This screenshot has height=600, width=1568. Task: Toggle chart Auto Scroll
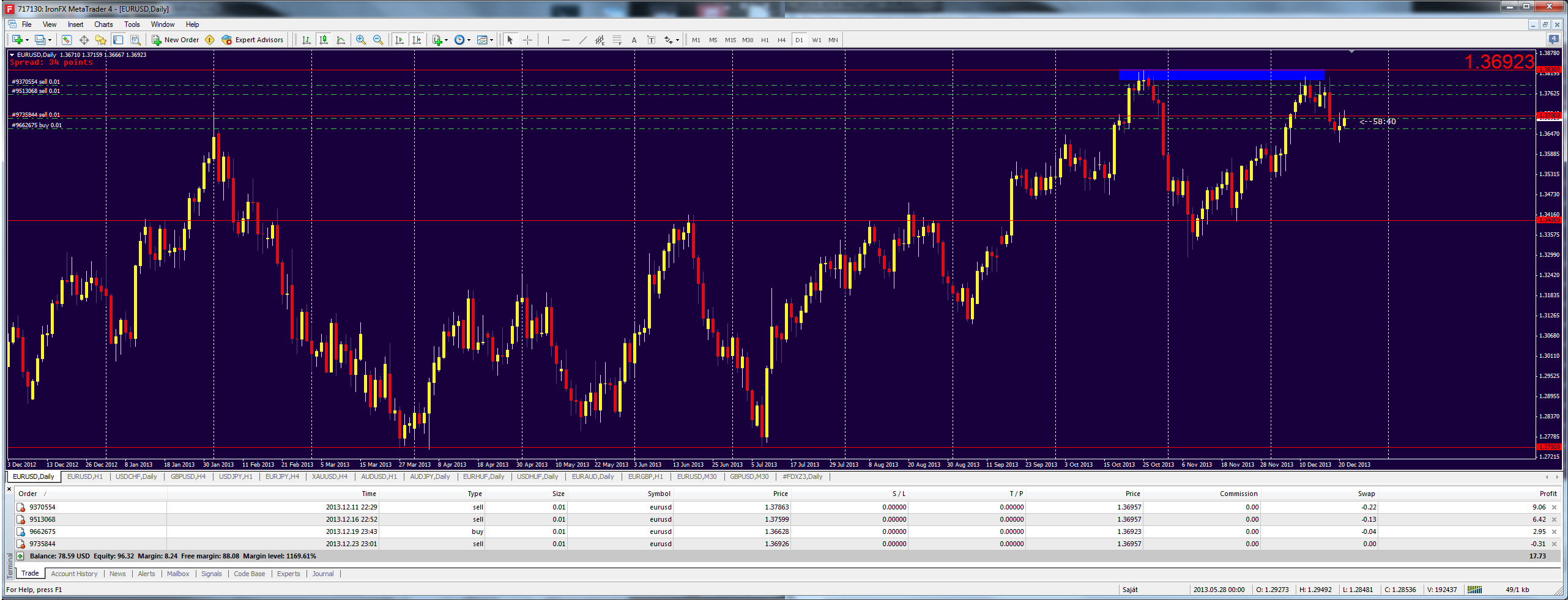399,40
